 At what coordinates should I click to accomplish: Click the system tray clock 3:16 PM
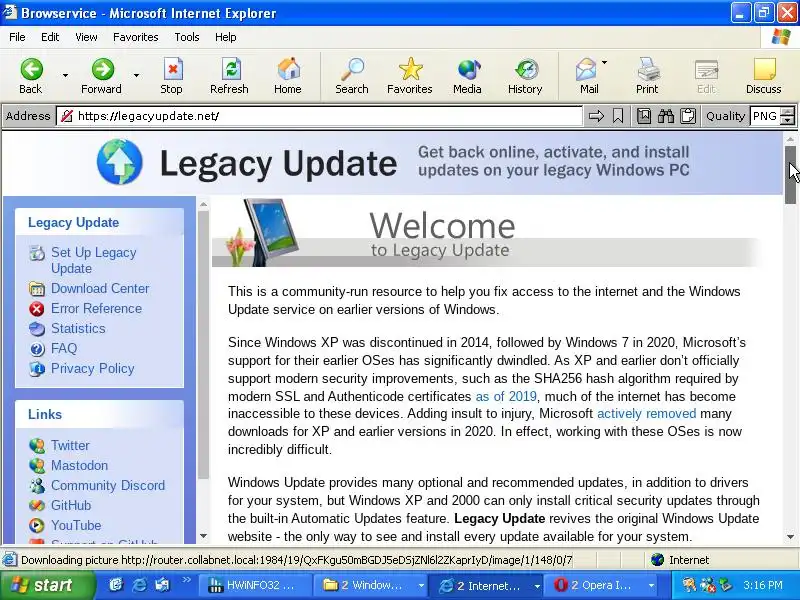coord(762,586)
